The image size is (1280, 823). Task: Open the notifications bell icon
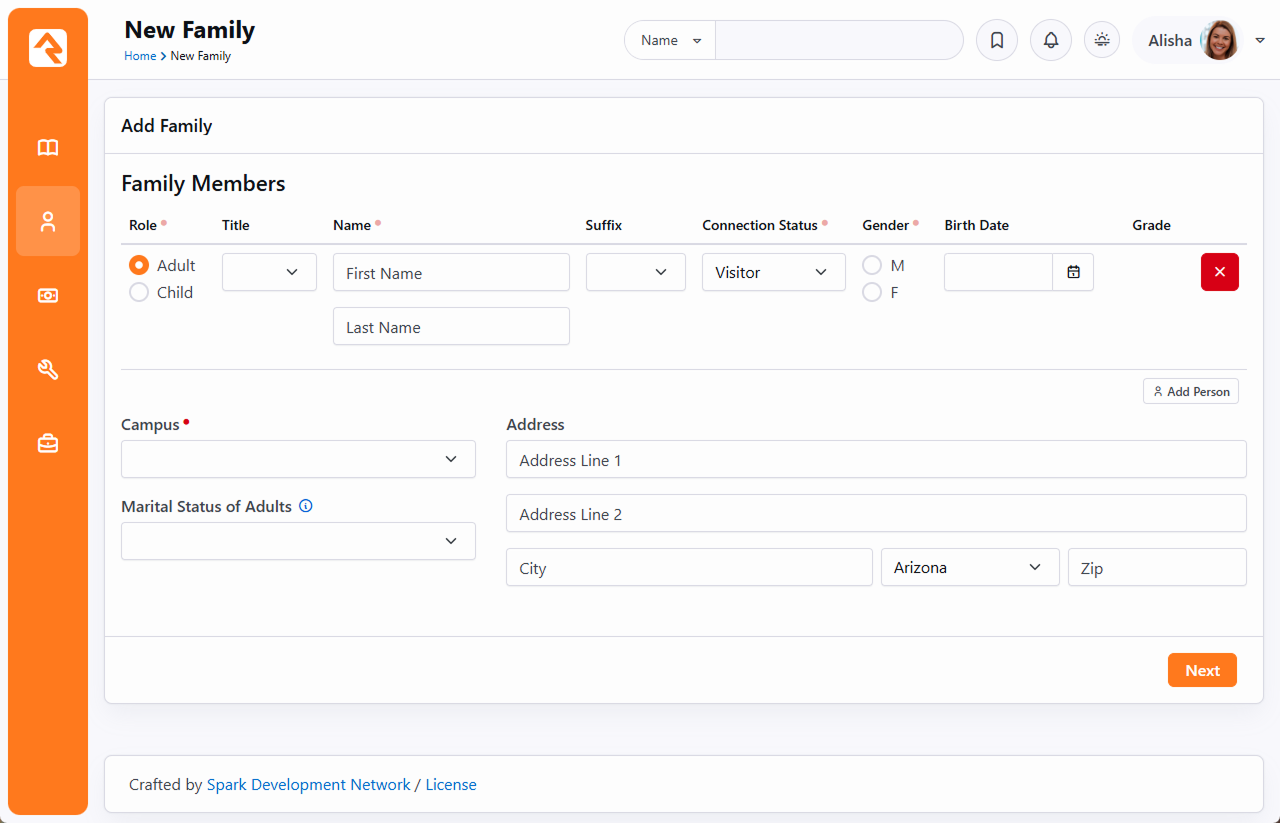1050,41
